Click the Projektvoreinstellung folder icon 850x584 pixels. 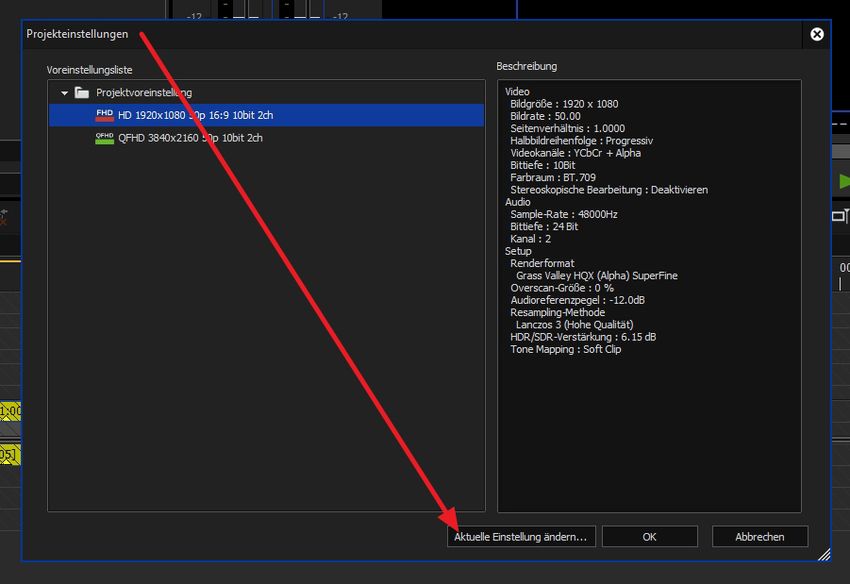coord(82,93)
